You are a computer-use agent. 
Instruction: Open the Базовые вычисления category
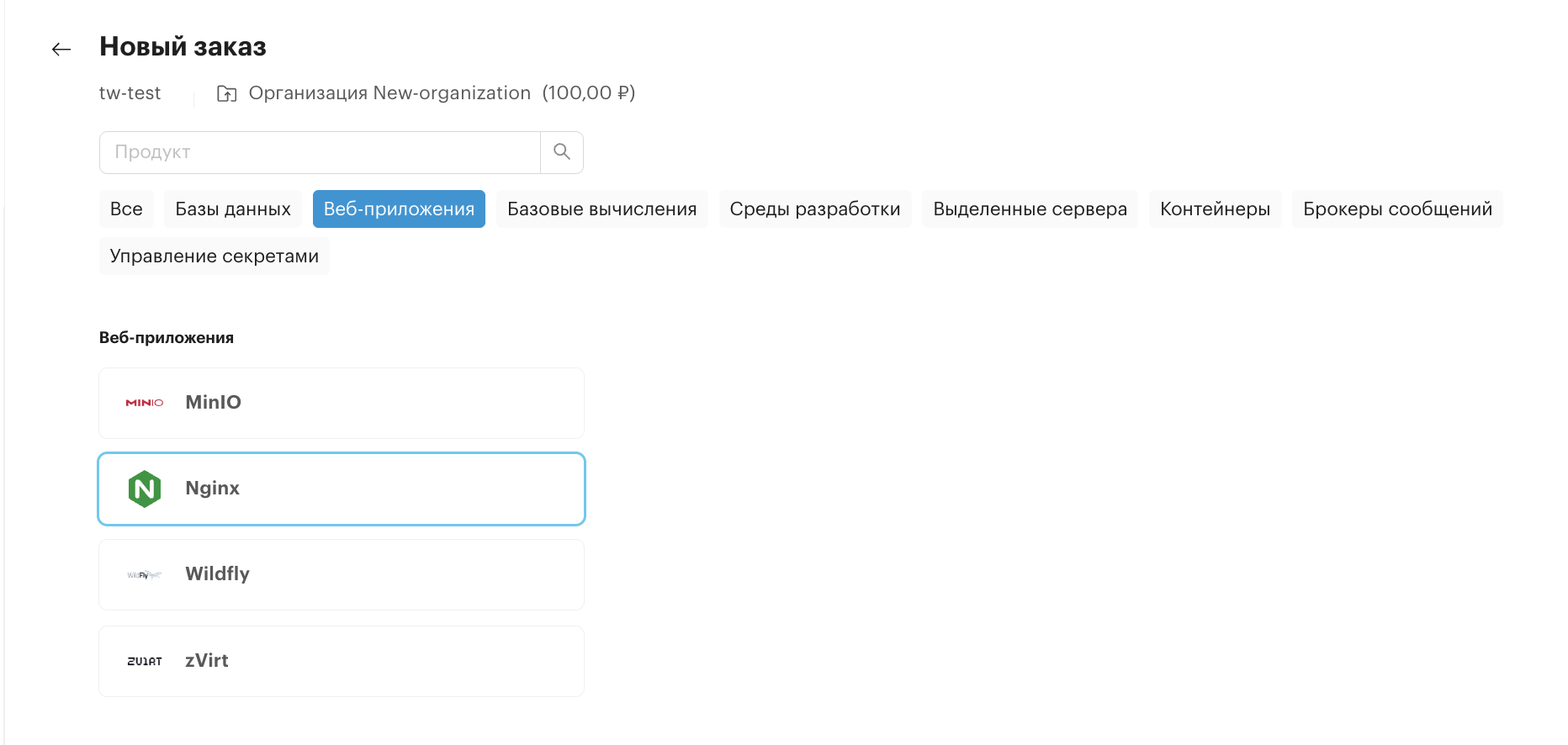coord(602,209)
